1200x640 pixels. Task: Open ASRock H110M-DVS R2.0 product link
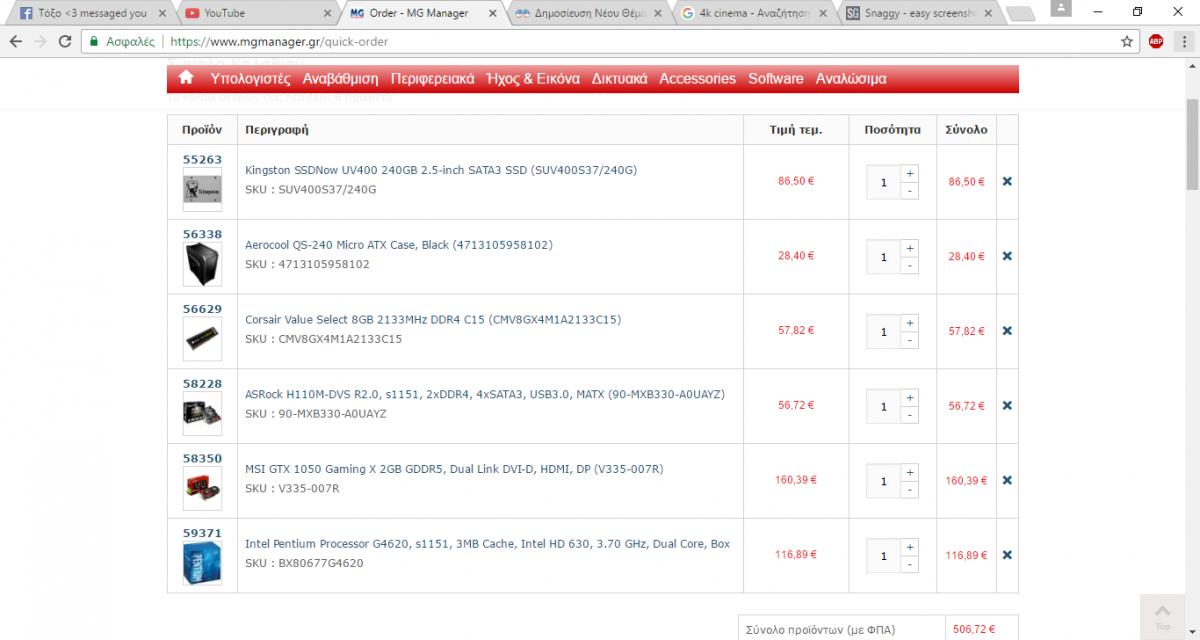[485, 394]
